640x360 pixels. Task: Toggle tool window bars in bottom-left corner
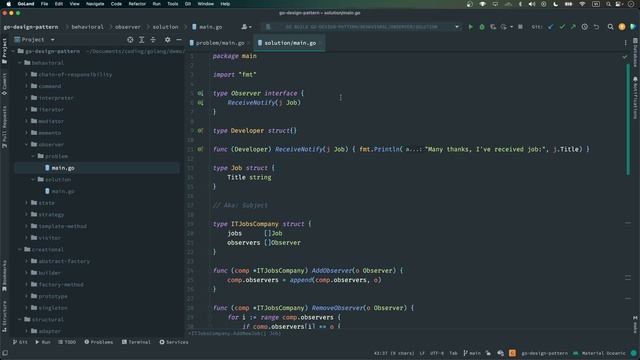pos(5,353)
